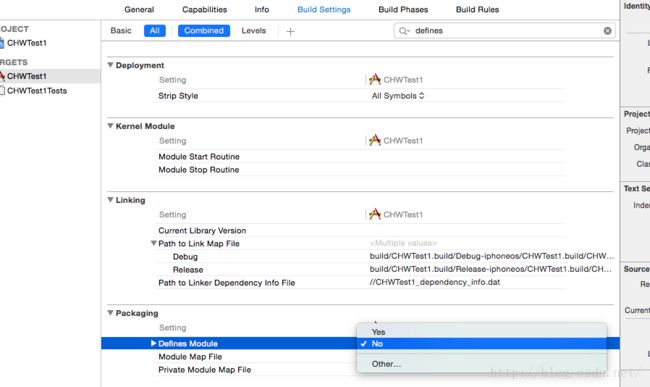The height and width of the screenshot is (387, 650).
Task: Switch to the Levels view
Action: [253, 31]
